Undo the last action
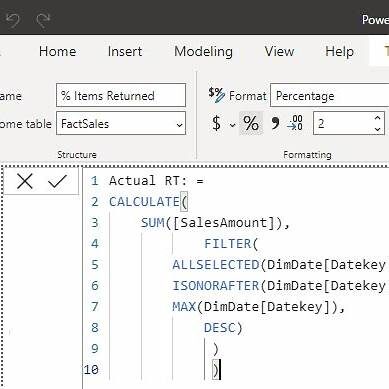Image resolution: width=389 pixels, height=389 pixels. pyautogui.click(x=13, y=20)
